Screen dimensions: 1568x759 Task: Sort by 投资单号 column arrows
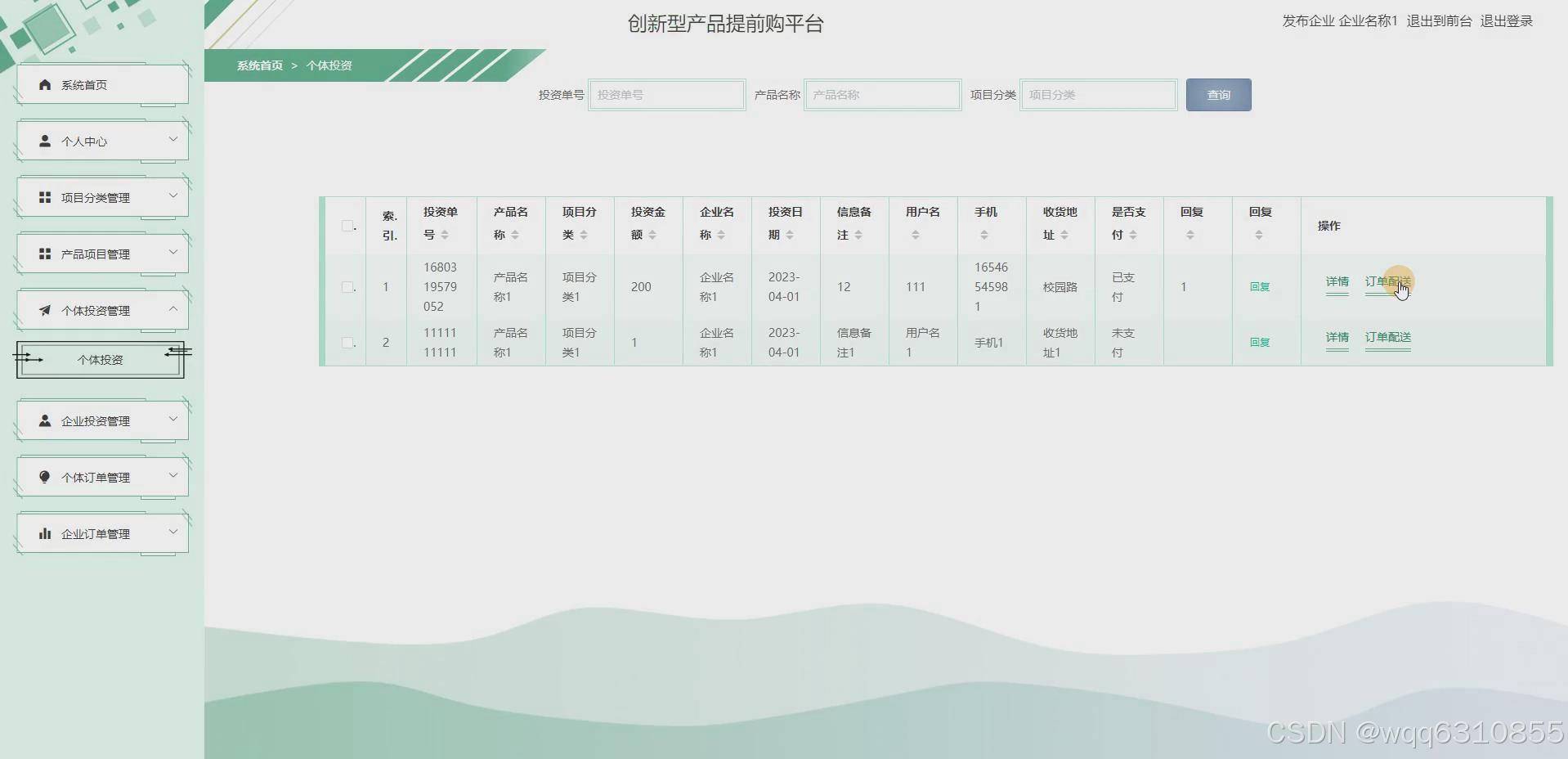(x=445, y=236)
